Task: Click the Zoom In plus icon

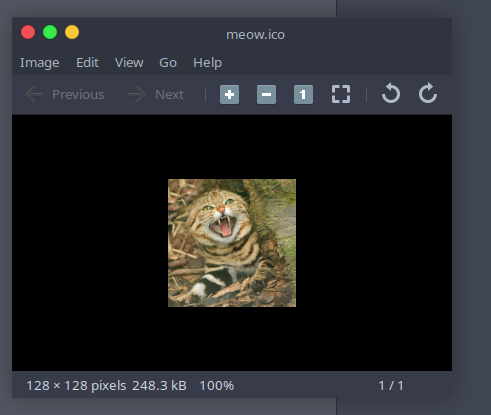Action: (x=229, y=95)
